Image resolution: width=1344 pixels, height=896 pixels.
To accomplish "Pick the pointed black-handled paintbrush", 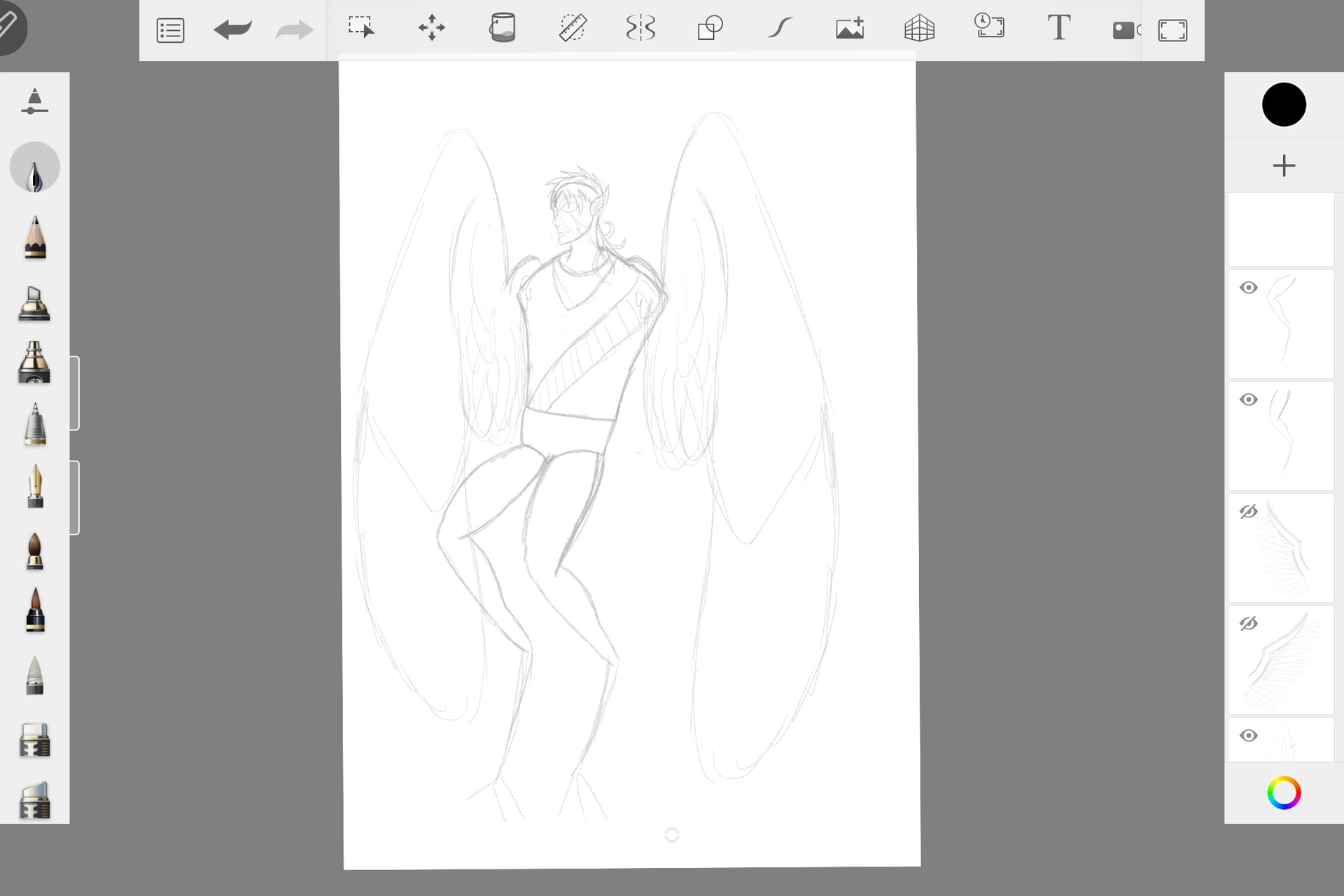I will pos(34,610).
